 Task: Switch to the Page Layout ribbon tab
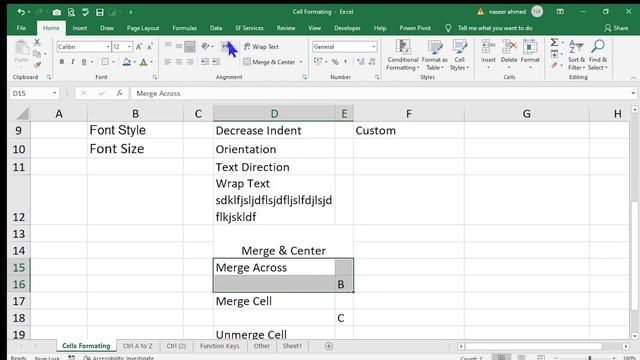click(x=143, y=28)
